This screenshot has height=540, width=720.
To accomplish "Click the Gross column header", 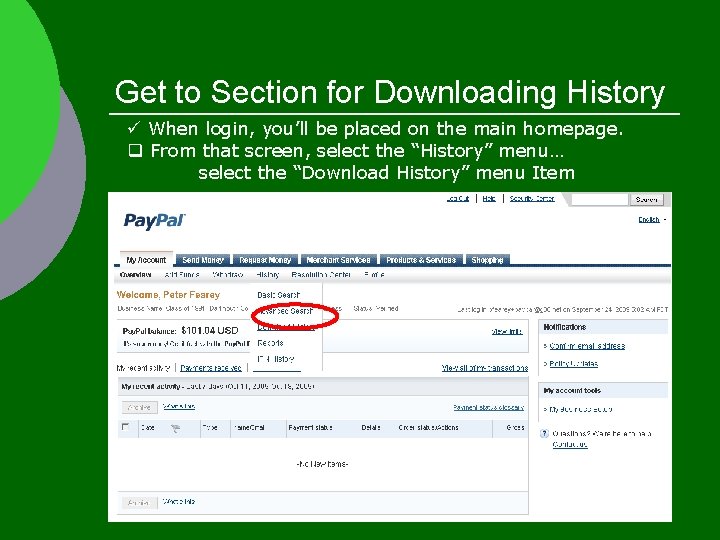I will pos(515,428).
